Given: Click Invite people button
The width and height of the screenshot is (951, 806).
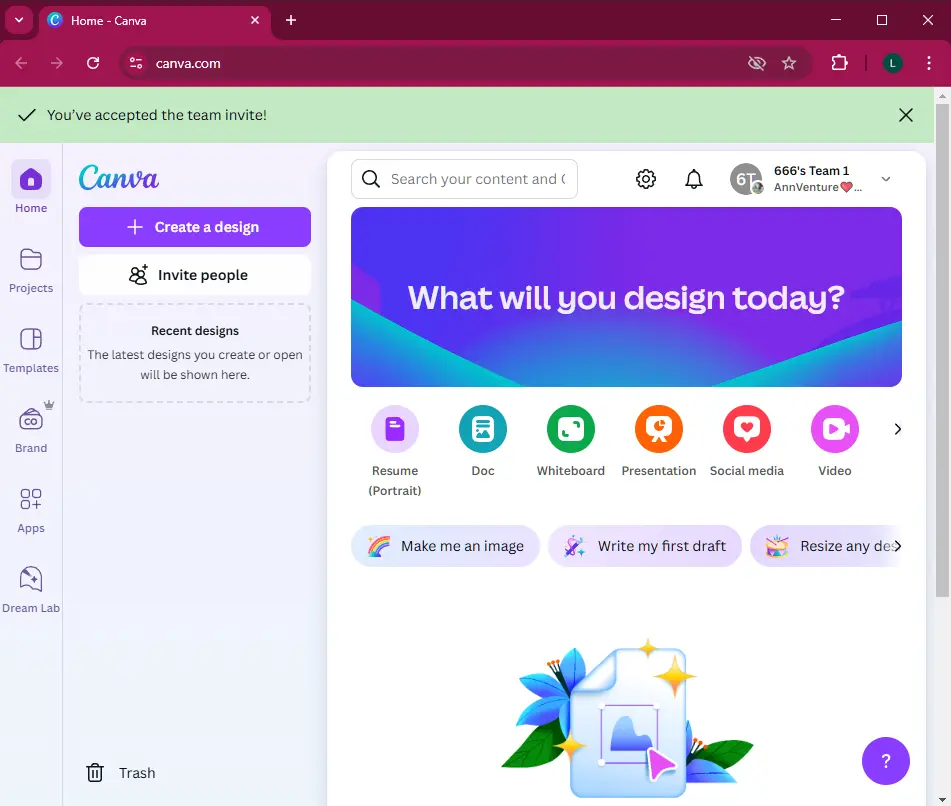Looking at the screenshot, I should click(x=195, y=275).
